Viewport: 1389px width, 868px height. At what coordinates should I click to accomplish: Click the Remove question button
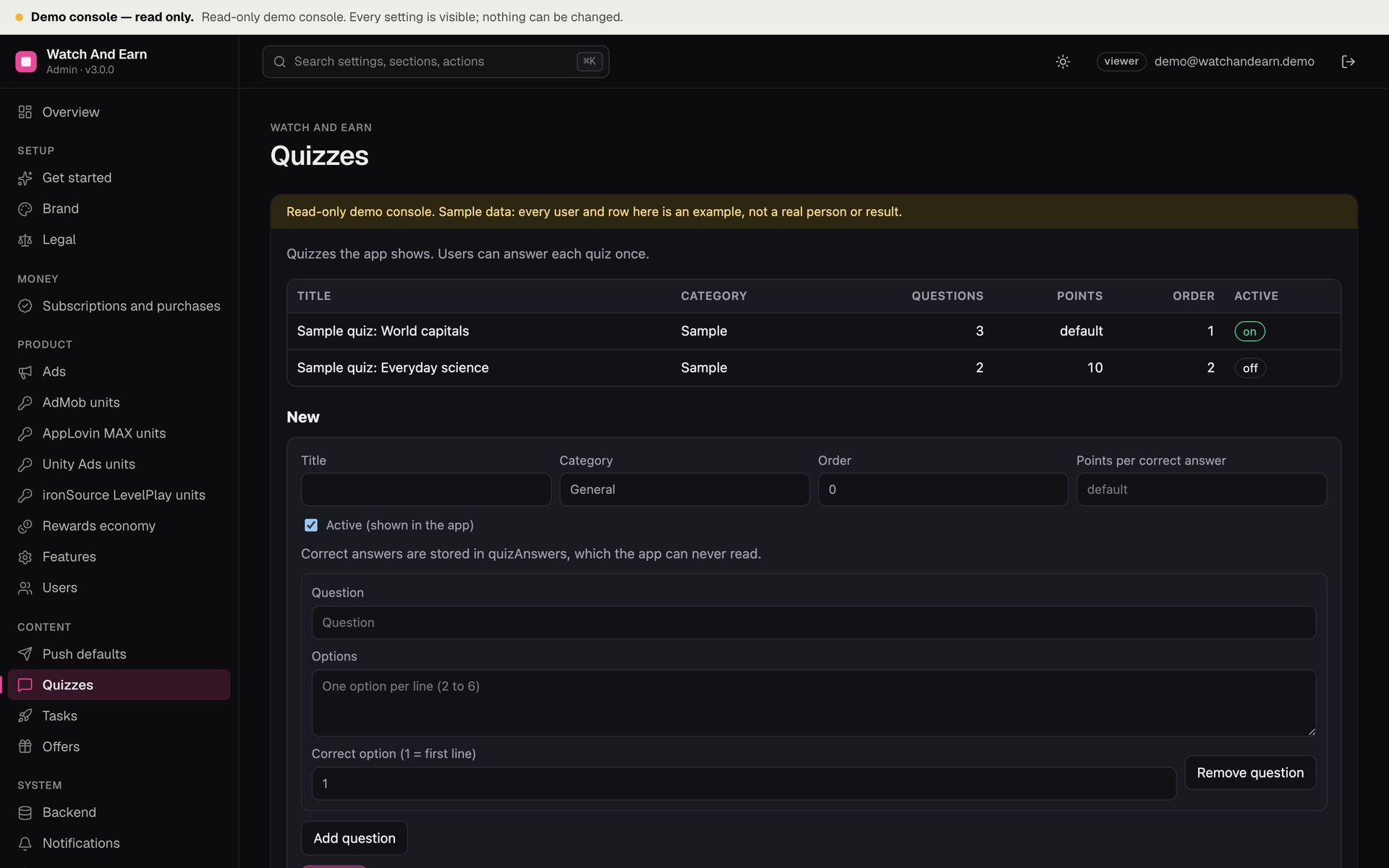[1250, 773]
